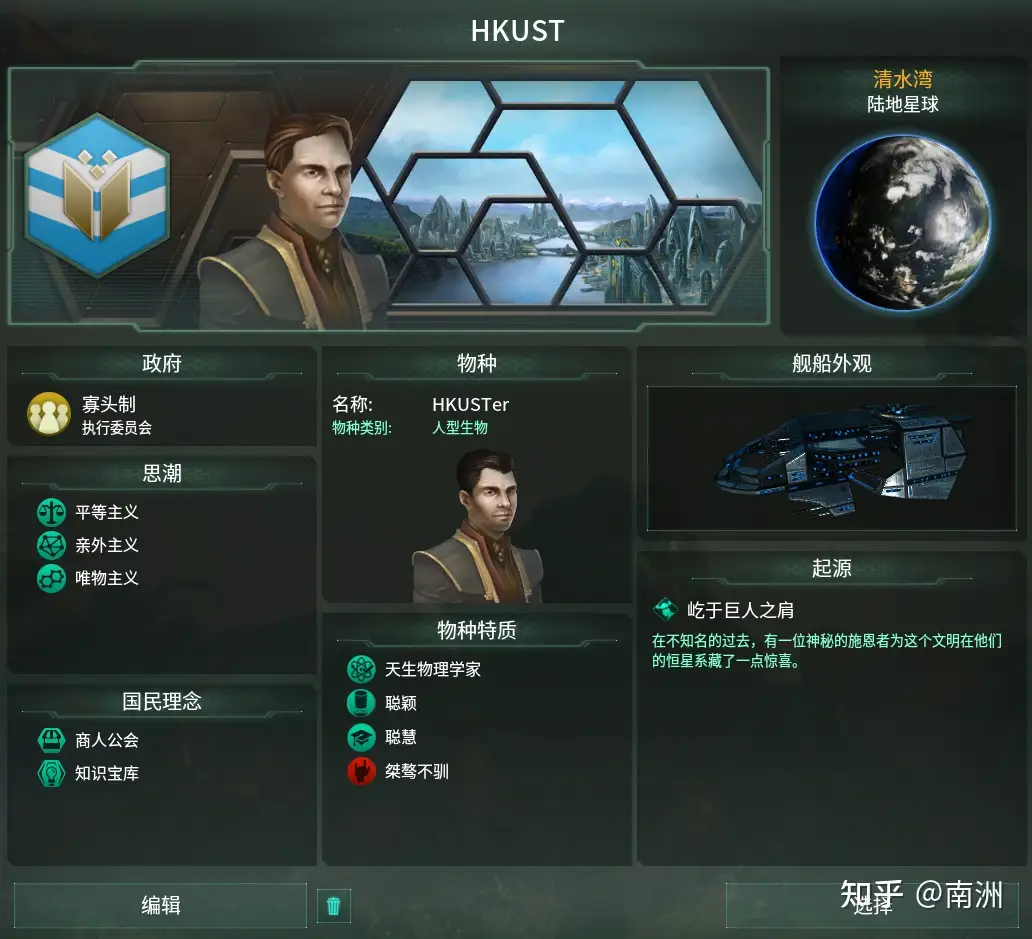This screenshot has height=939, width=1032.
Task: Select the 商人公会 civic icon
Action: 51,740
